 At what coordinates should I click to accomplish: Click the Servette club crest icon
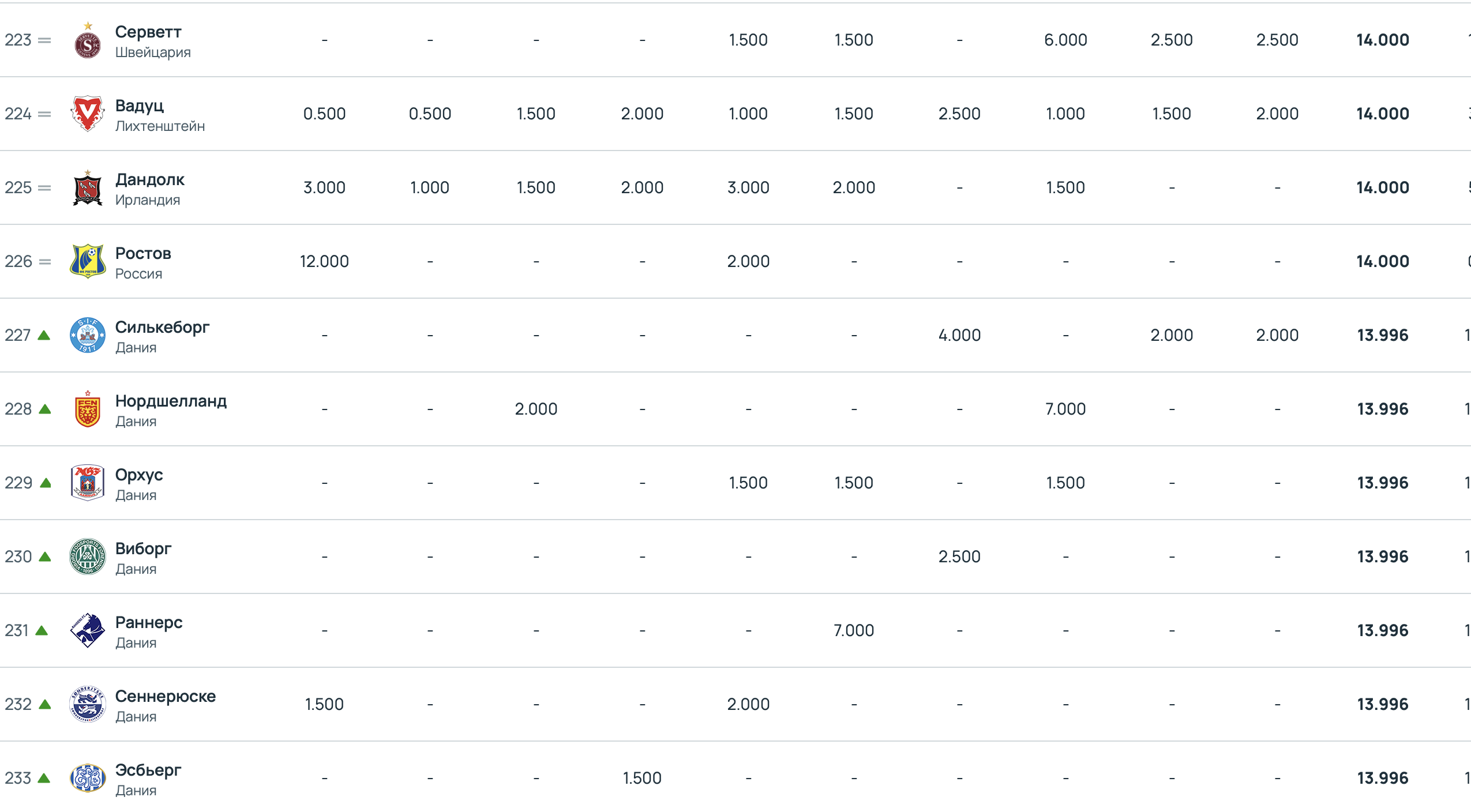coord(88,43)
